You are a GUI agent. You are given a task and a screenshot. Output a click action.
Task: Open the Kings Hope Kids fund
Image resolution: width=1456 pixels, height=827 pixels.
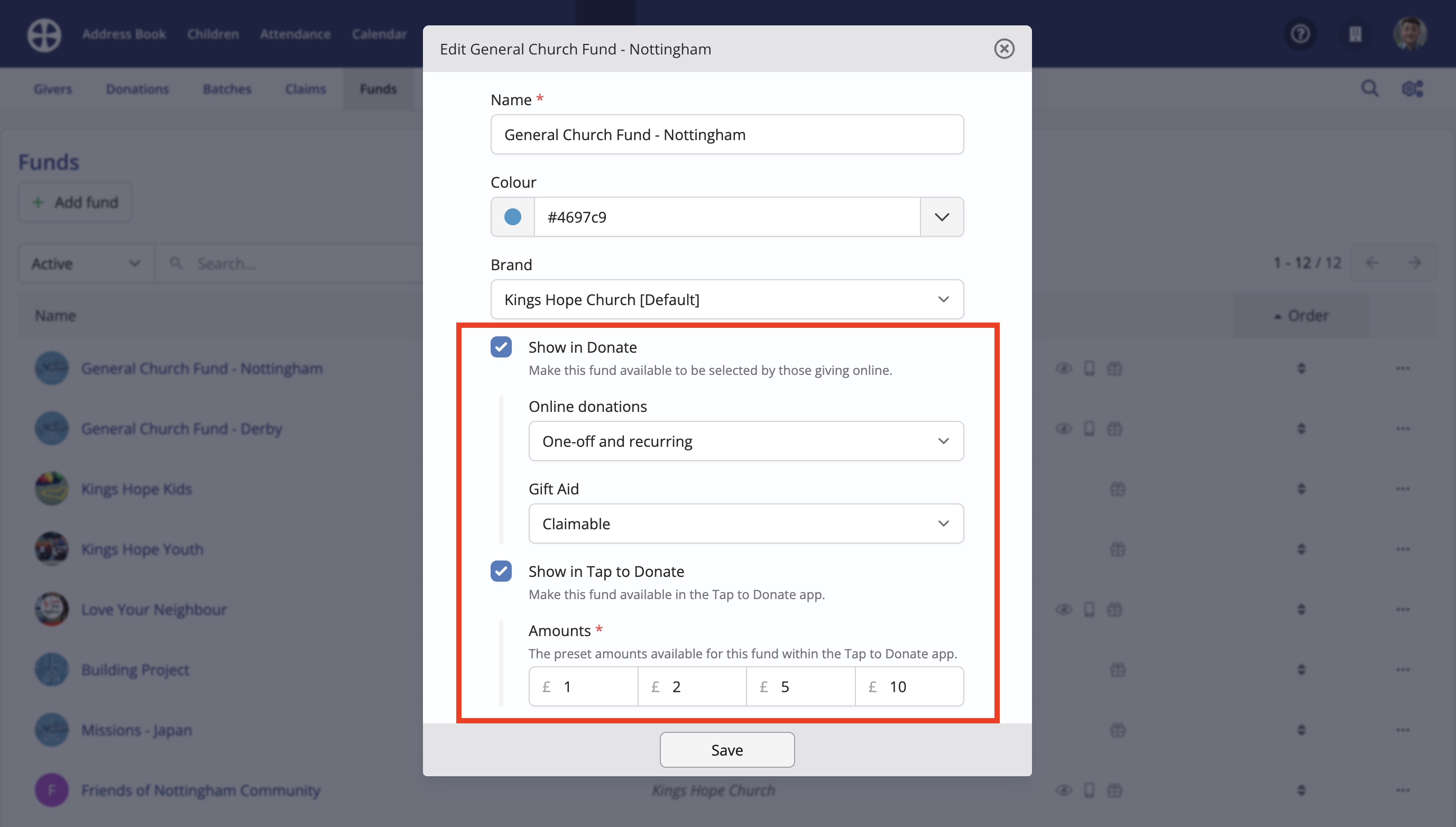coord(137,489)
